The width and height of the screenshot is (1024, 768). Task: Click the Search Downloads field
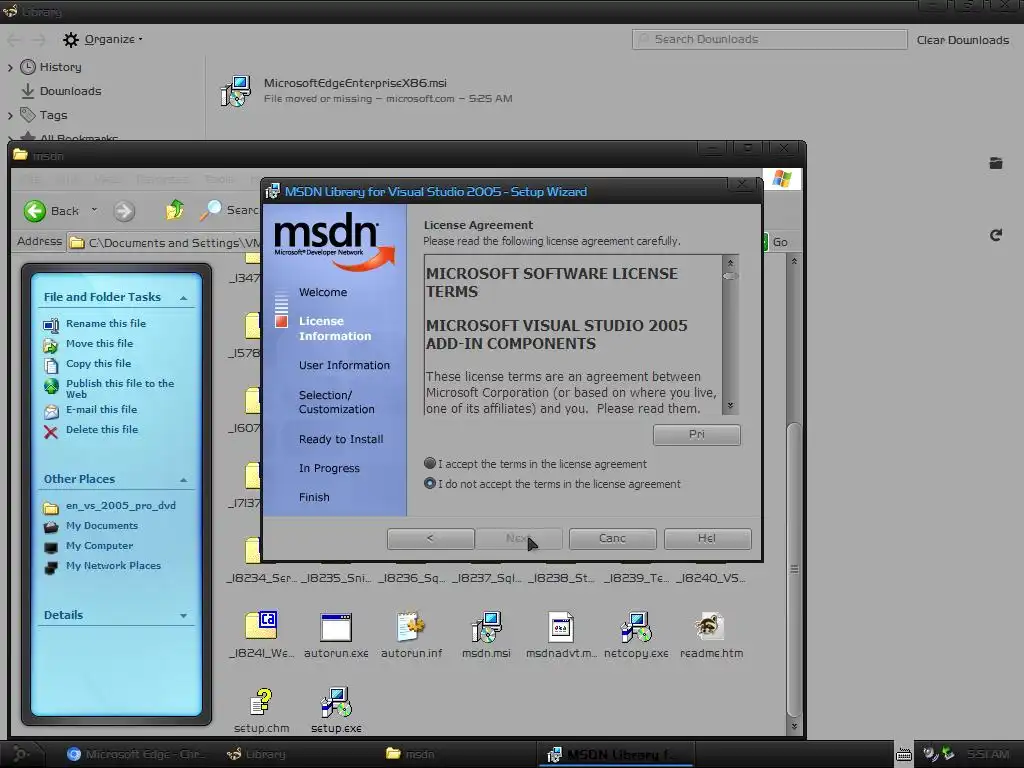coord(769,39)
